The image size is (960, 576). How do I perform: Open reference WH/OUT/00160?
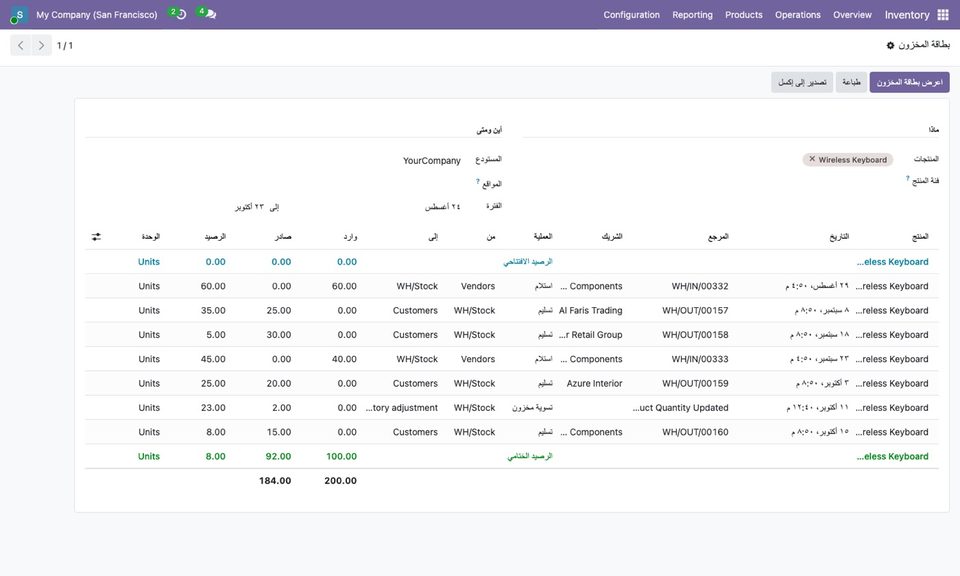[x=695, y=432]
